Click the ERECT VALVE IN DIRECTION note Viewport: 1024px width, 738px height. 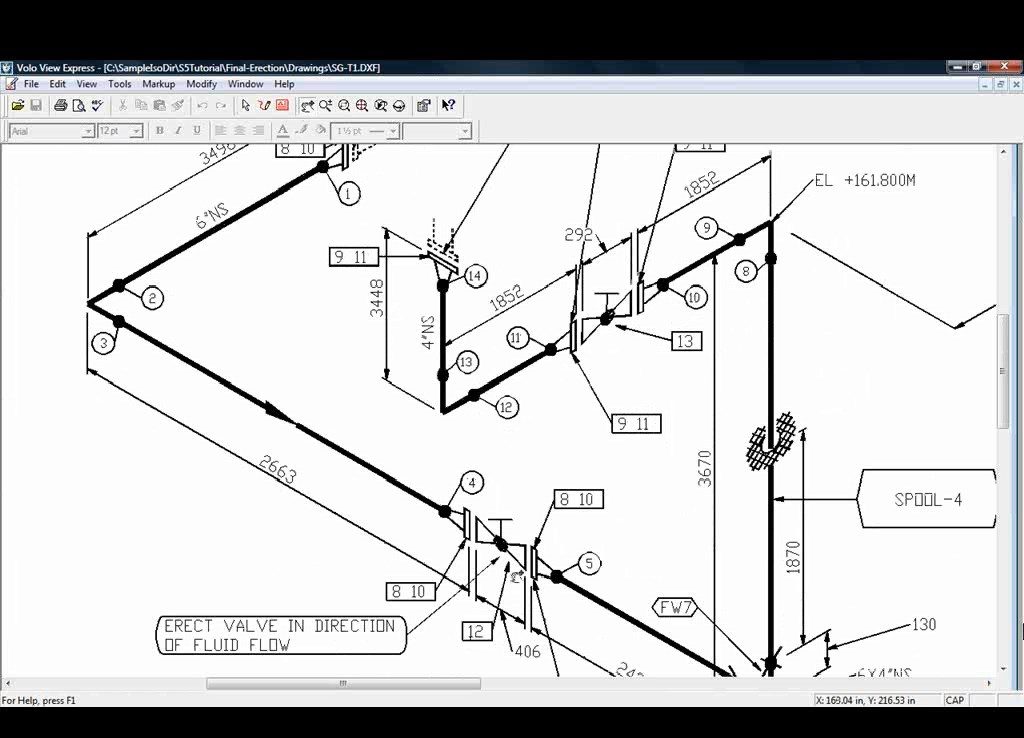coord(281,635)
